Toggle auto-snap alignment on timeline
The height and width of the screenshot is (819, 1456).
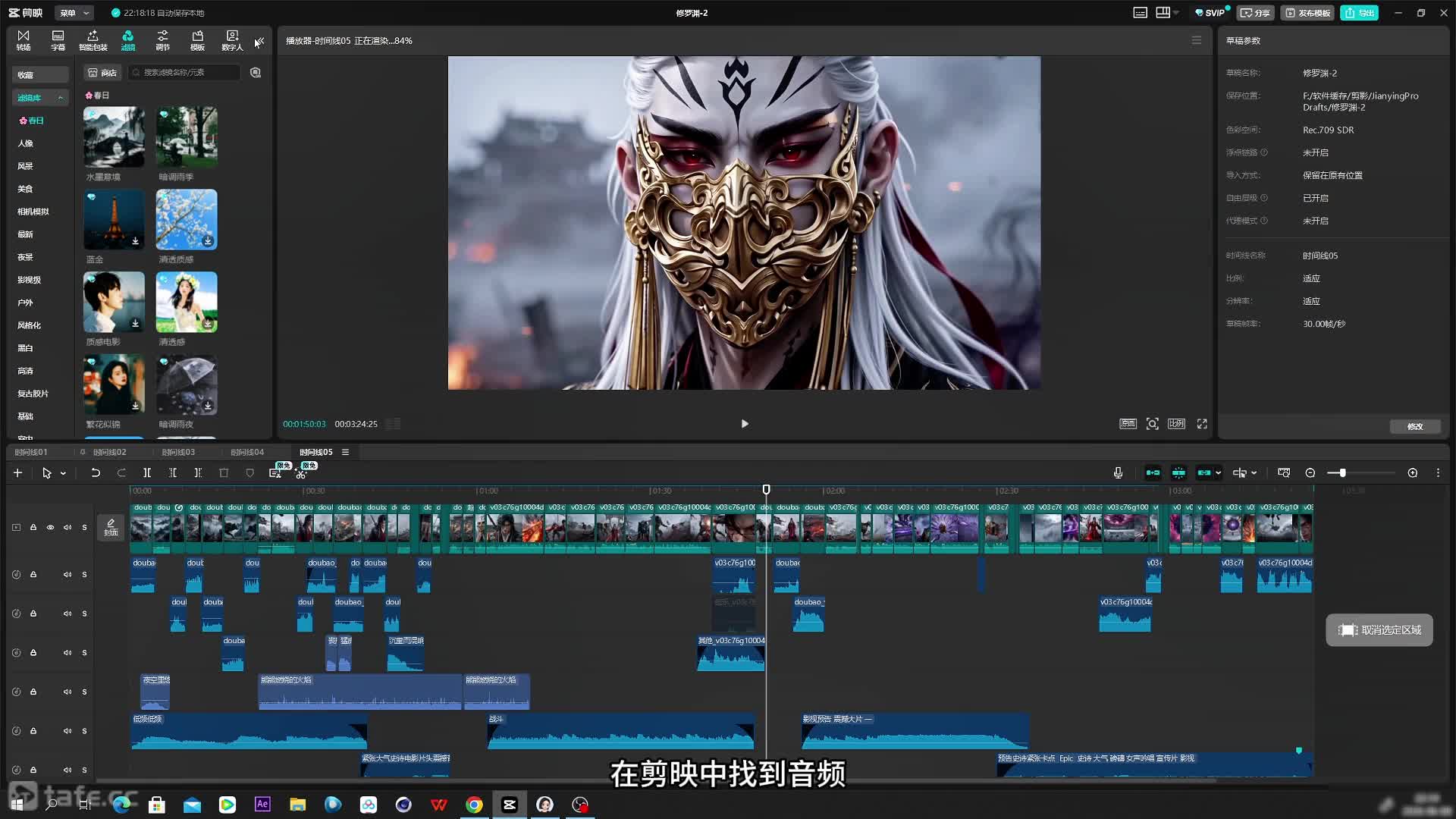pos(1178,473)
